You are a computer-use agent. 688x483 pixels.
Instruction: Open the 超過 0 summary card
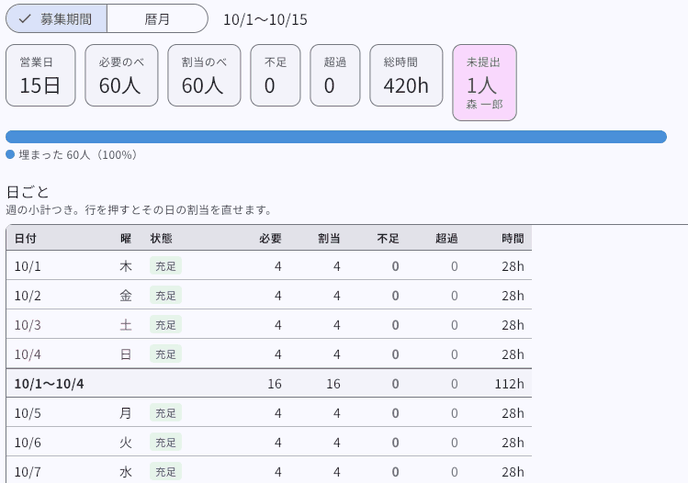tap(335, 75)
